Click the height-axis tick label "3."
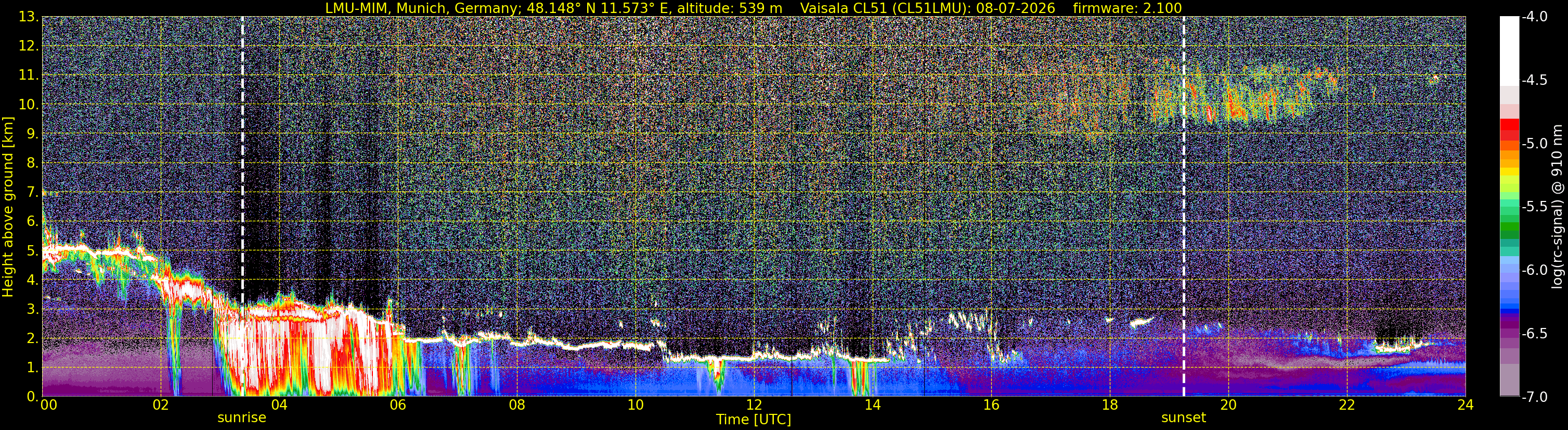The height and width of the screenshot is (430, 1568). (32, 309)
